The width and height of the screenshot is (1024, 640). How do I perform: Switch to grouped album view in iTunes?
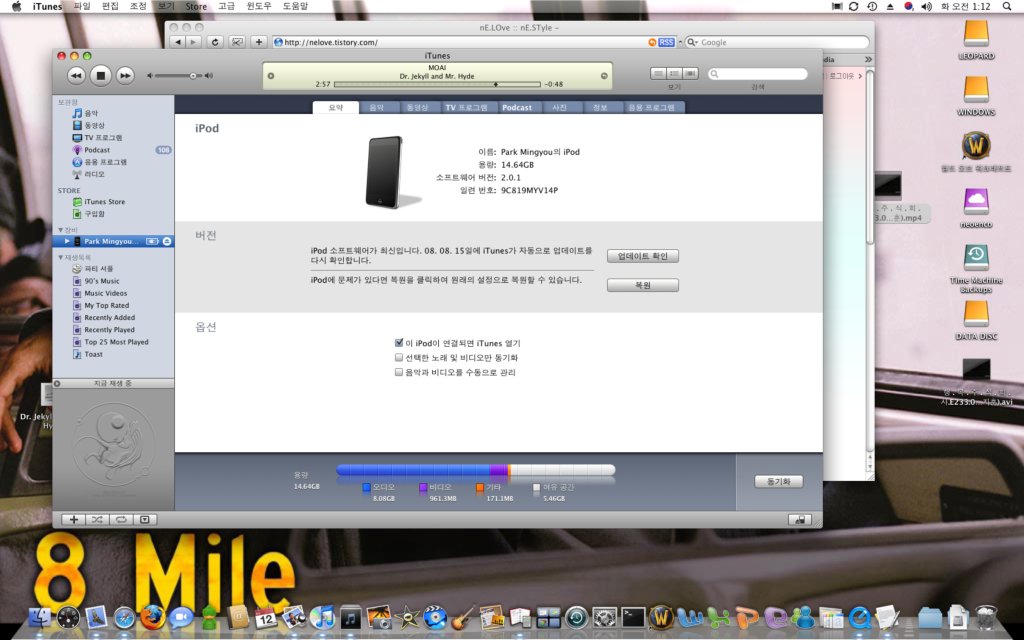pos(674,74)
